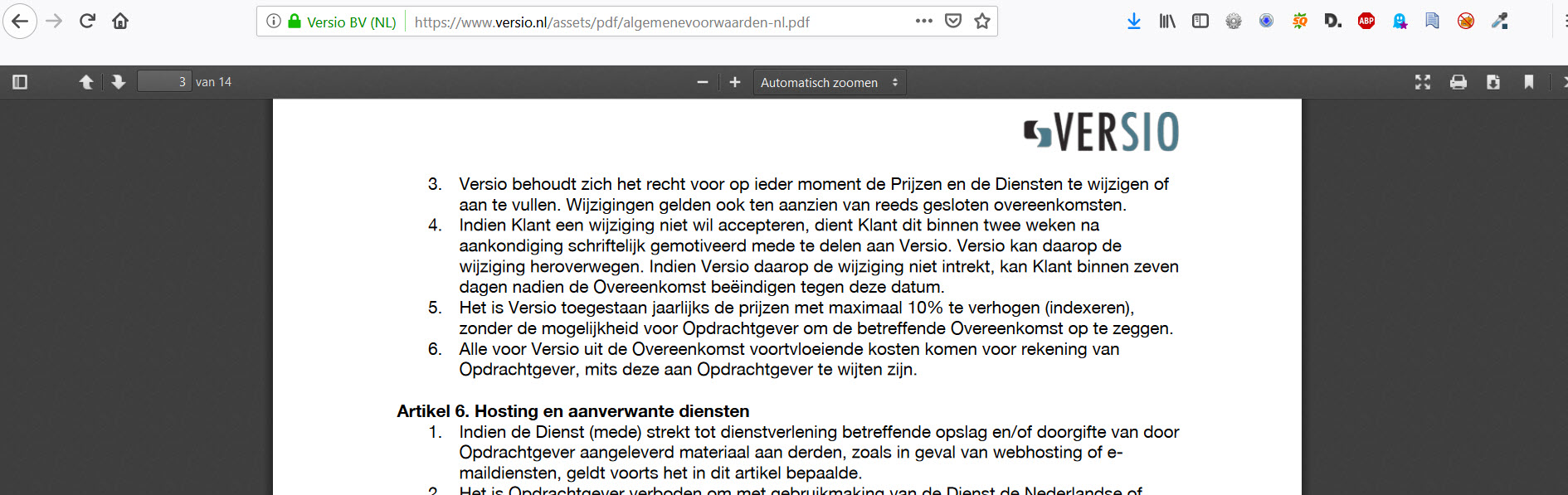Open the Firefox downloads panel
Image resolution: width=1568 pixels, height=495 pixels.
(x=1134, y=22)
